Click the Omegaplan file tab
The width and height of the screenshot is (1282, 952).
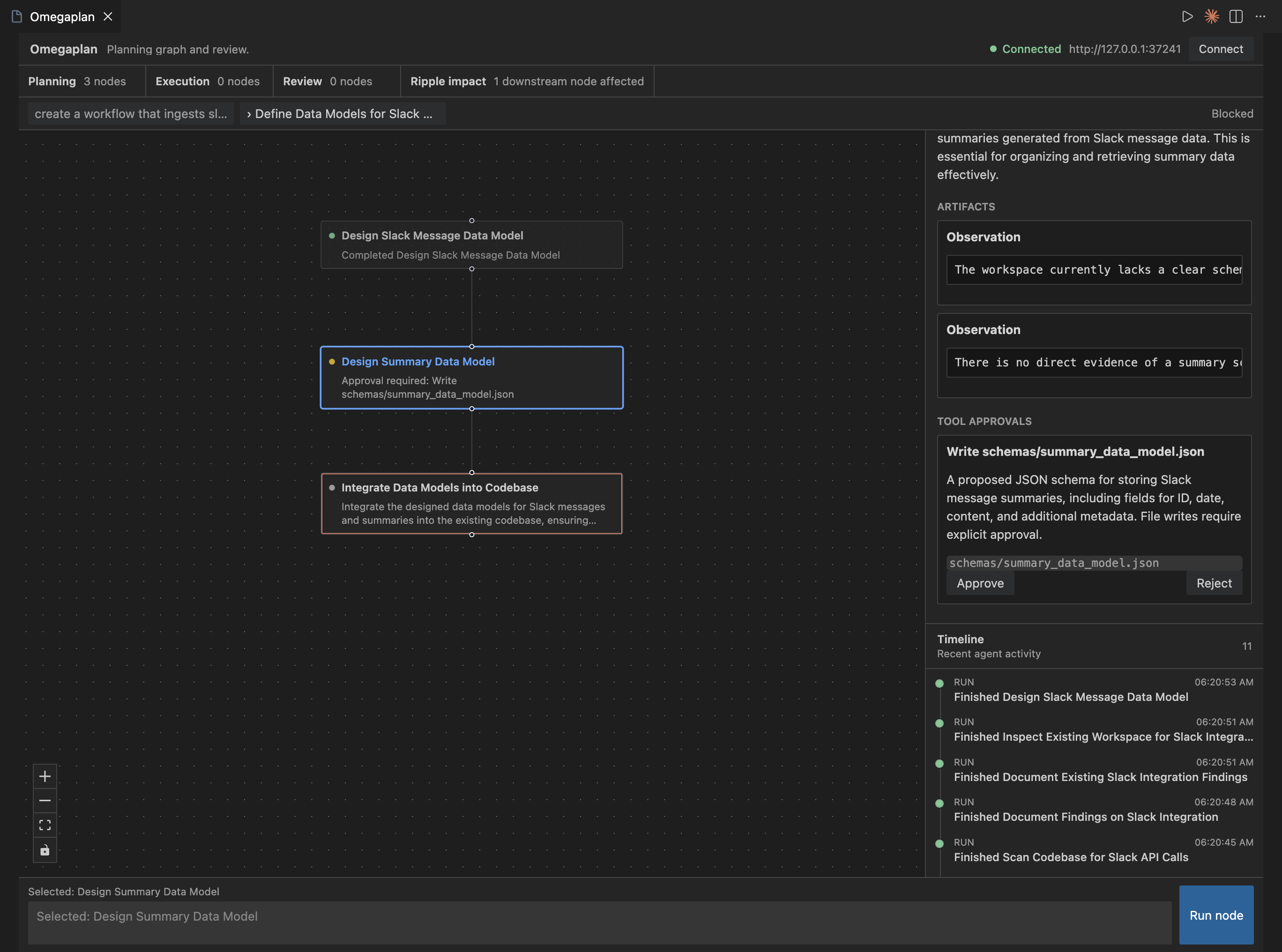click(x=62, y=17)
